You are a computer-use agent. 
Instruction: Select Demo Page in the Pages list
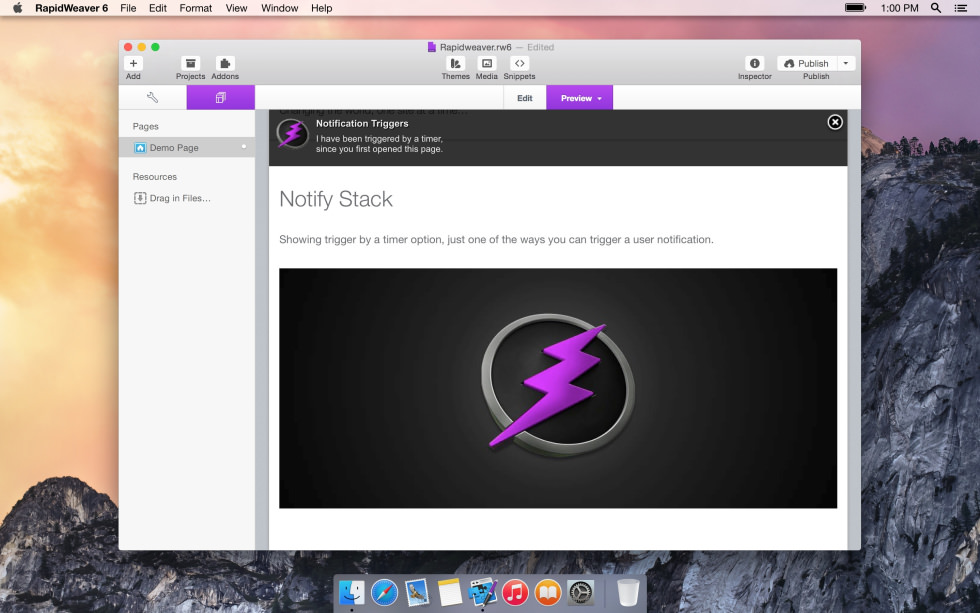[x=187, y=147]
